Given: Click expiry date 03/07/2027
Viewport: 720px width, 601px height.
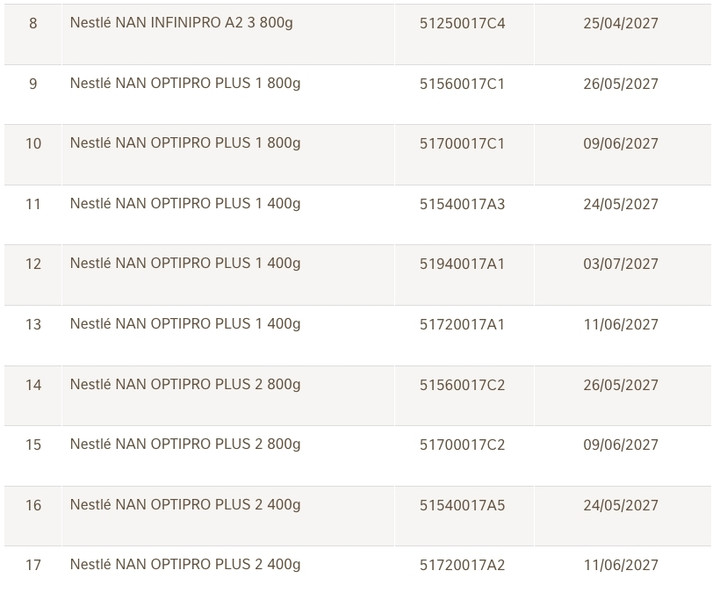Looking at the screenshot, I should (620, 264).
